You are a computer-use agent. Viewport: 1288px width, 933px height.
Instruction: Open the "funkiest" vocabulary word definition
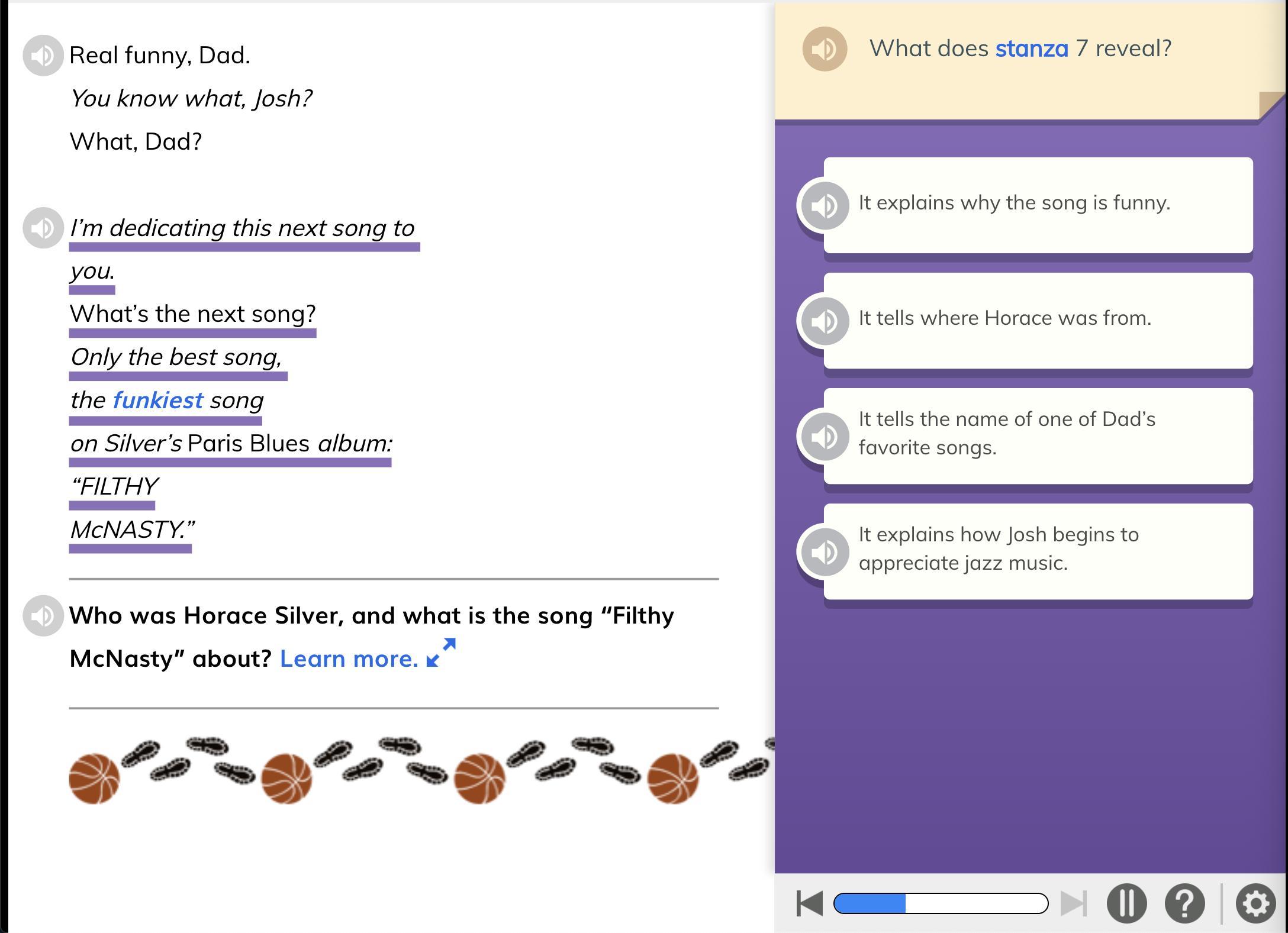157,401
